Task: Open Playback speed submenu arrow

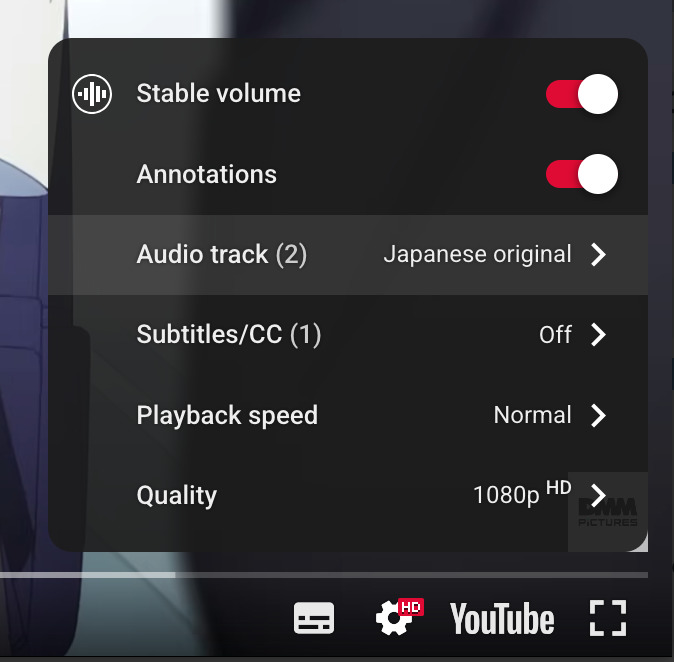Action: coord(598,415)
